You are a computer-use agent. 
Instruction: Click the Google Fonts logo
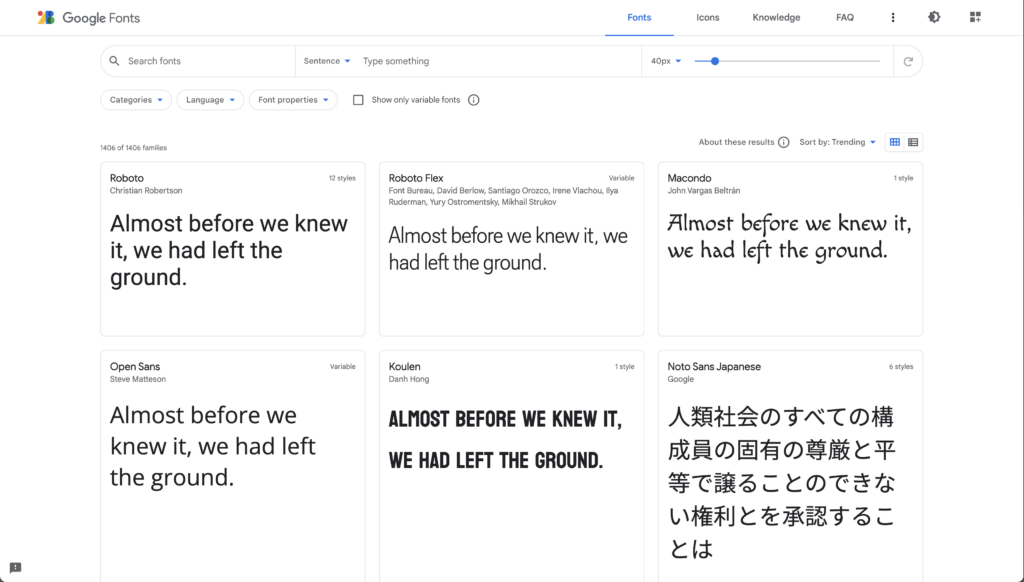pos(88,17)
